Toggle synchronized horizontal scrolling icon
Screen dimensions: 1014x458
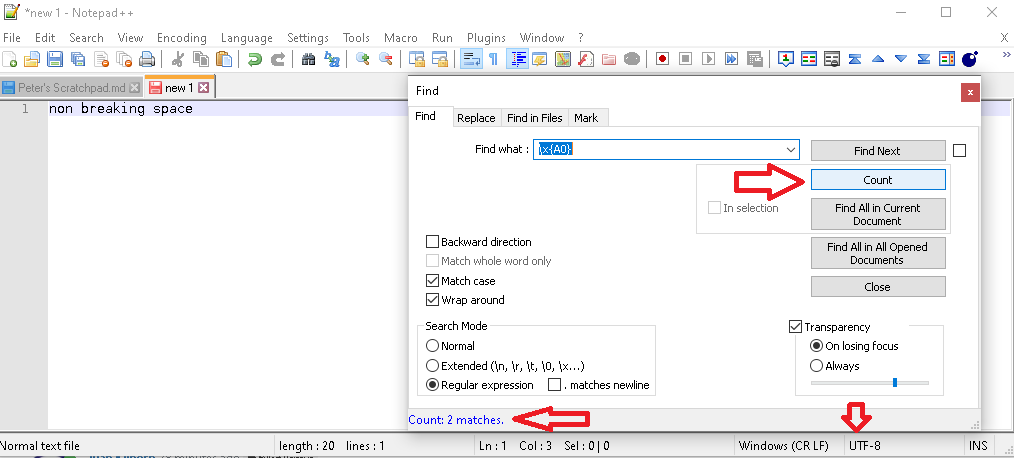tap(440, 60)
